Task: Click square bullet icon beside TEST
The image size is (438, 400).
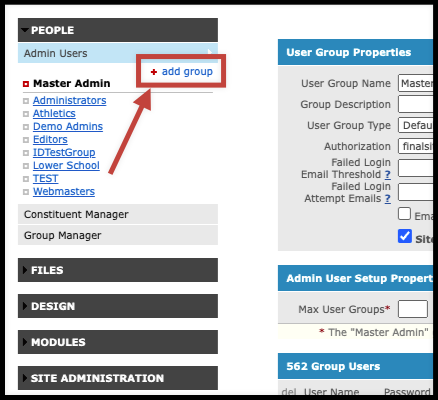Action: pos(26,179)
